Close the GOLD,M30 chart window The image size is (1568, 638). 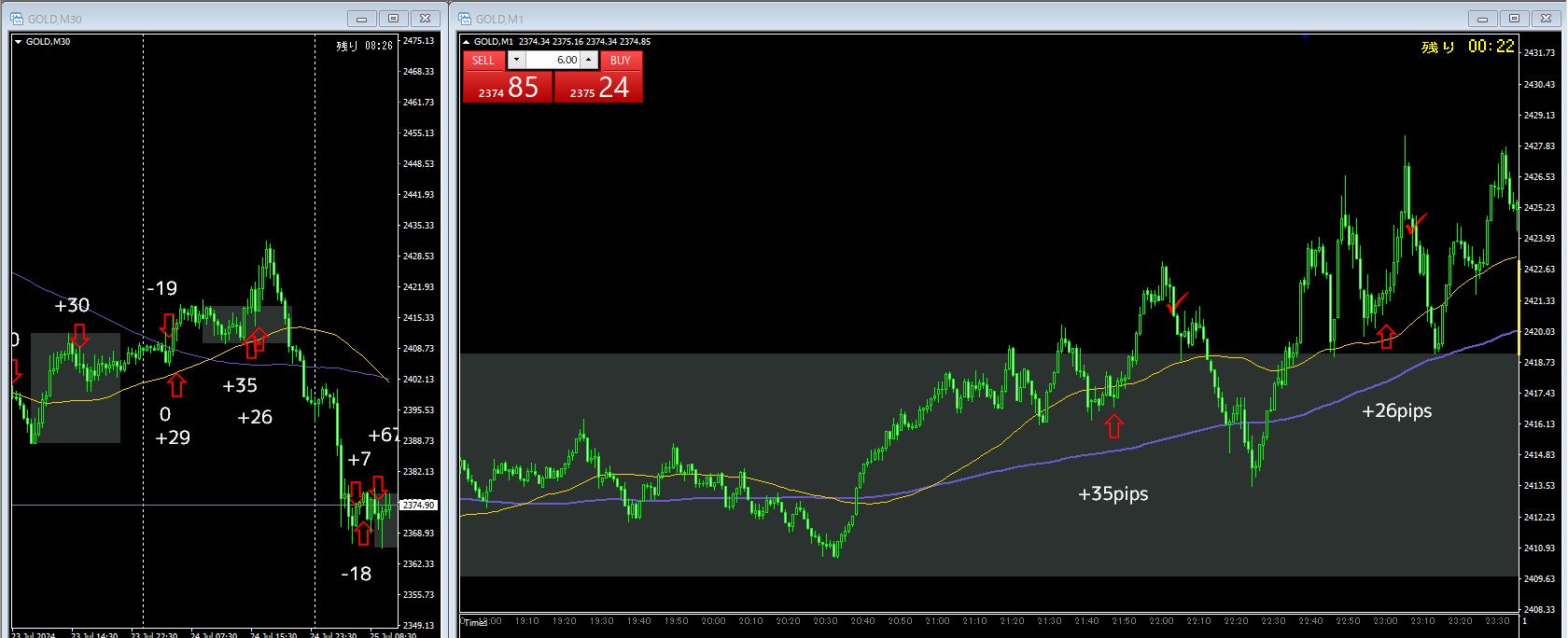(426, 19)
